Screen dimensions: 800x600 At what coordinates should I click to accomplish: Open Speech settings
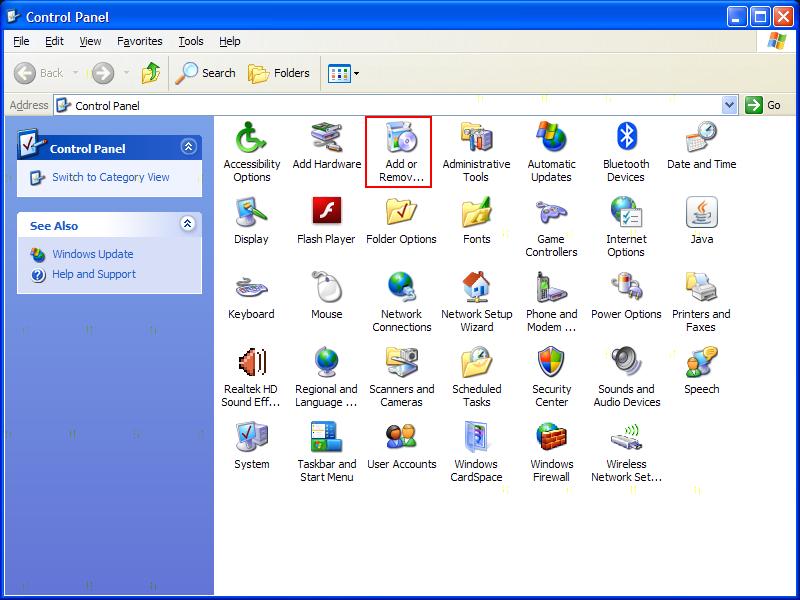point(702,371)
